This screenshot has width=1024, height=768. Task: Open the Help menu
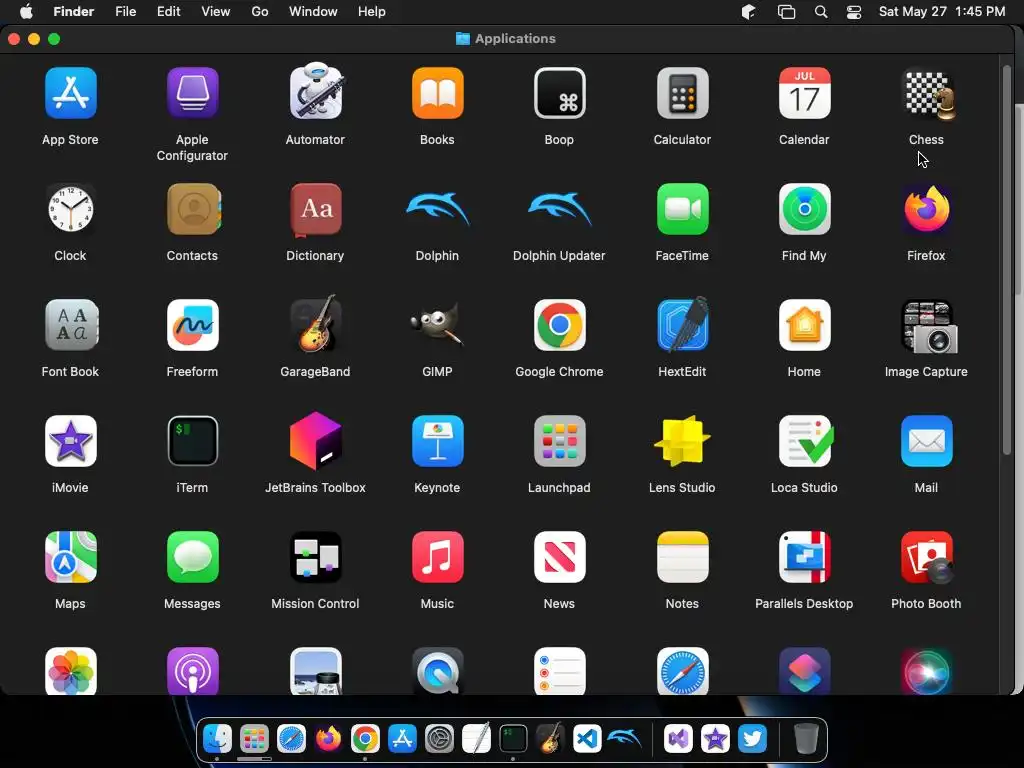372,12
